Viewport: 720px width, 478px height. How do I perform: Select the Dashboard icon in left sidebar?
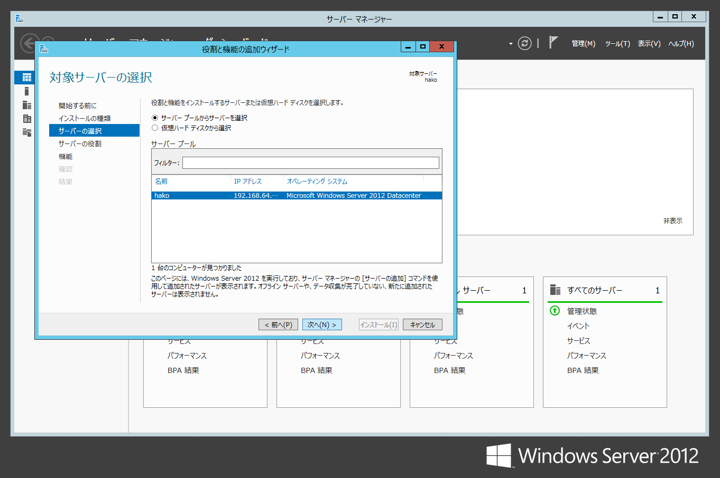[27, 77]
